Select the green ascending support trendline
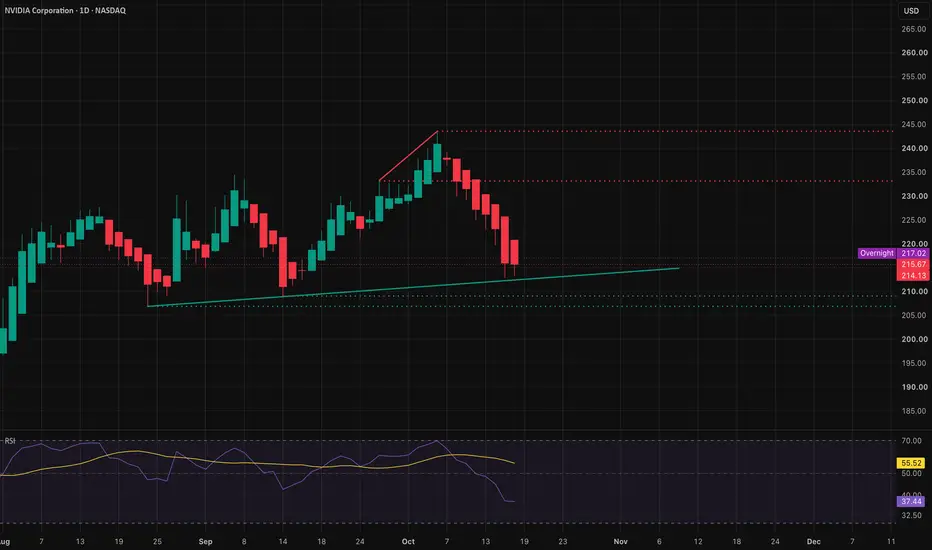 (413, 287)
